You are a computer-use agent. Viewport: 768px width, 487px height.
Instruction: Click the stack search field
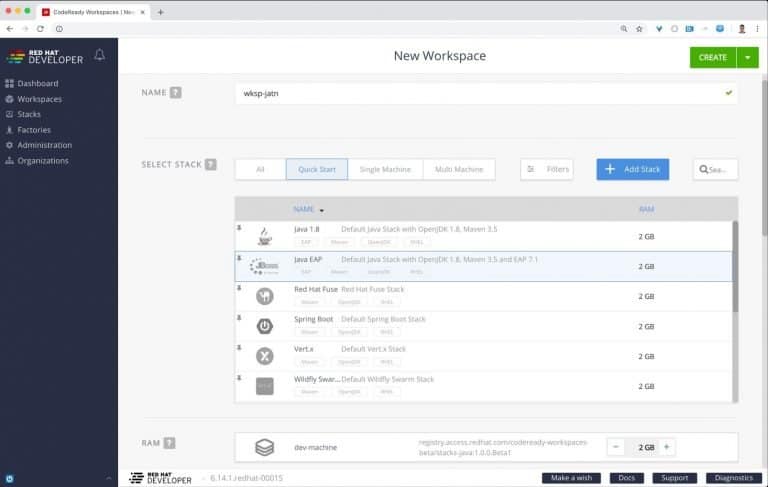(x=715, y=169)
